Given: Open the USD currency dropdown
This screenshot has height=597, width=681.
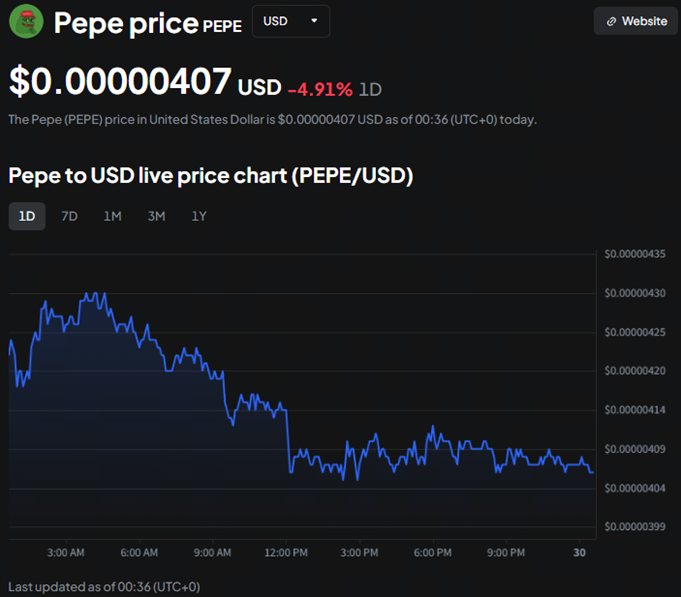Looking at the screenshot, I should pos(290,21).
